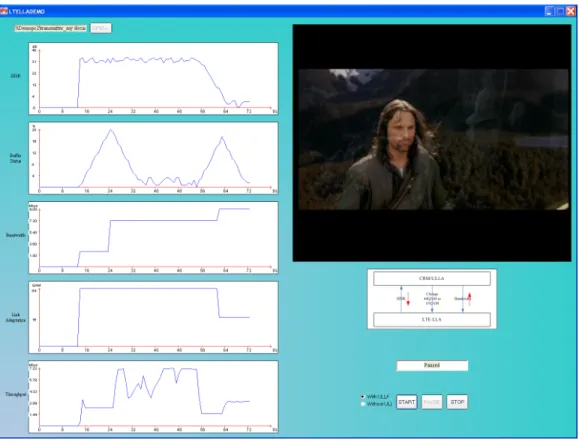Click the Bandwidth step graph panel
582x443 pixels.
153,238
